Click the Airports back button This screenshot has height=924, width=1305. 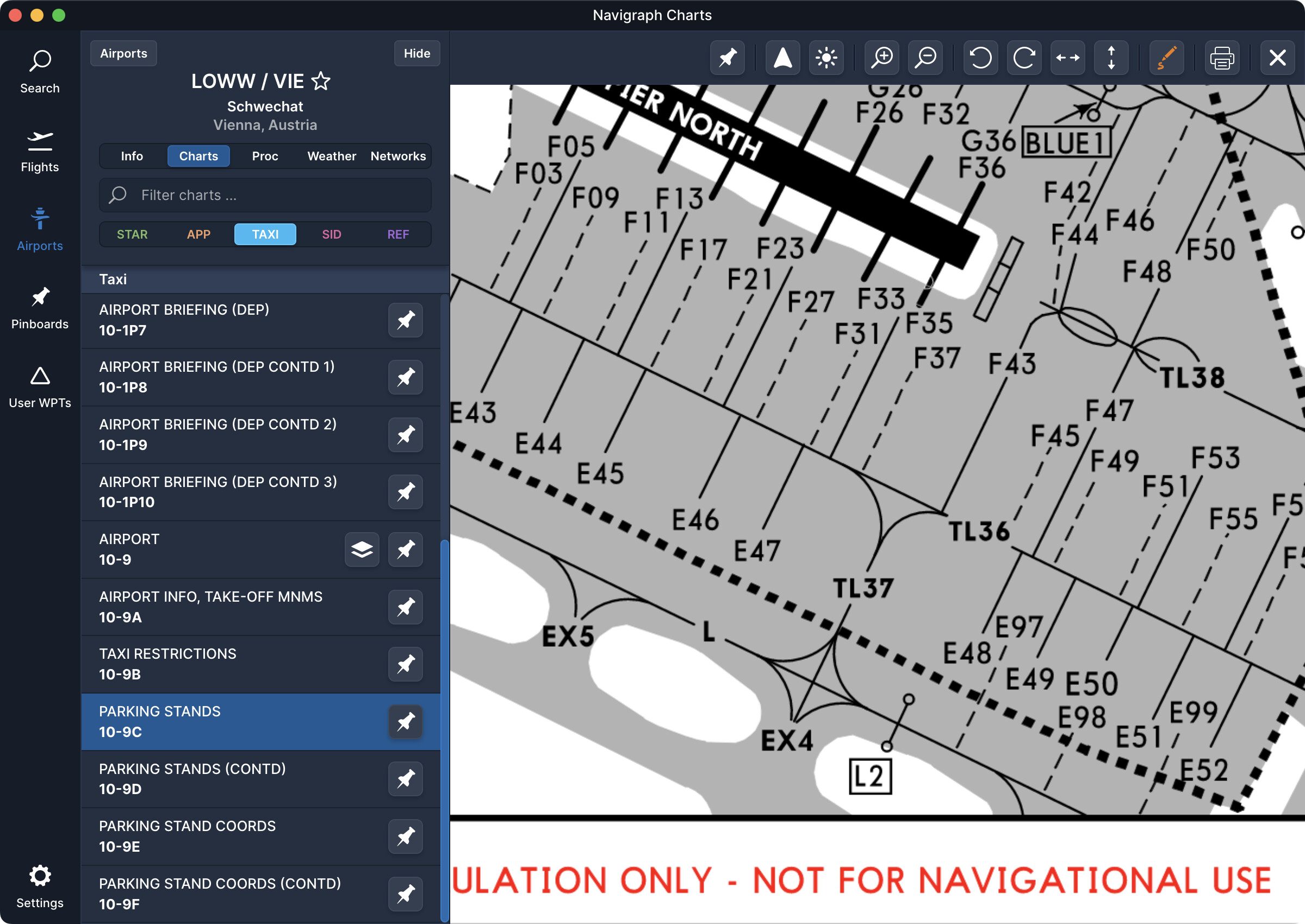[x=123, y=53]
